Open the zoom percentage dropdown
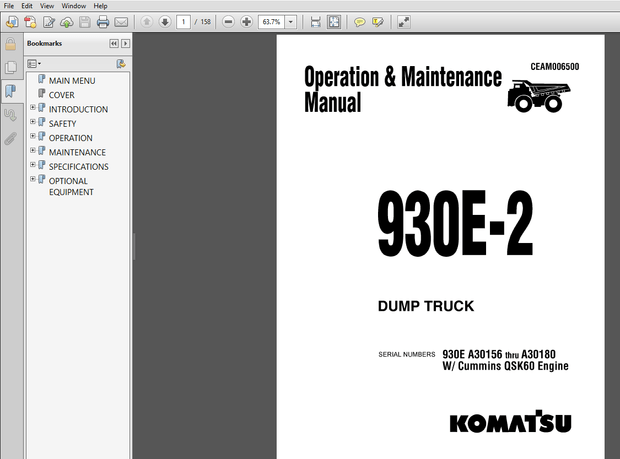 pos(291,21)
